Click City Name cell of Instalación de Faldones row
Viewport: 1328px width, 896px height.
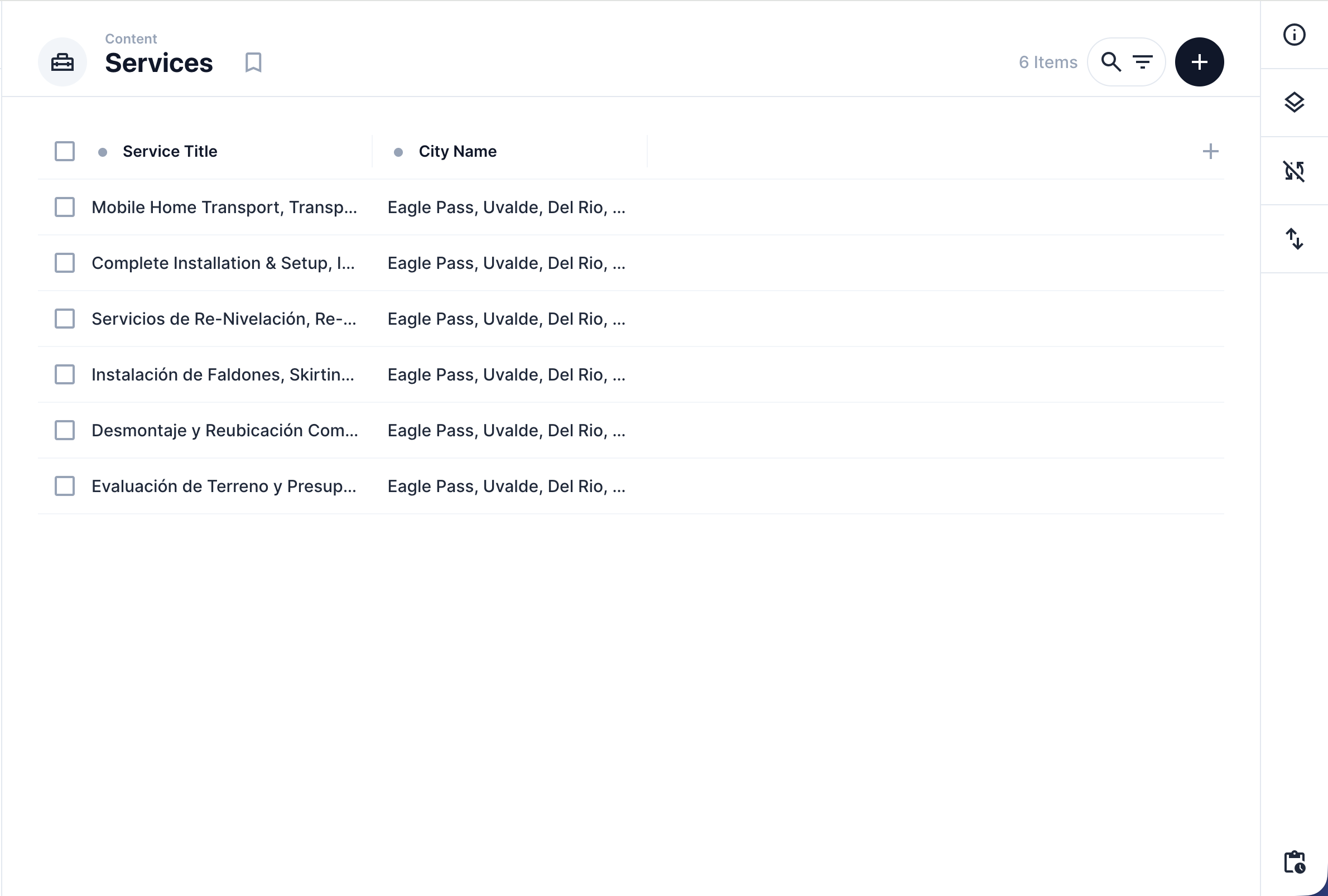pos(506,375)
